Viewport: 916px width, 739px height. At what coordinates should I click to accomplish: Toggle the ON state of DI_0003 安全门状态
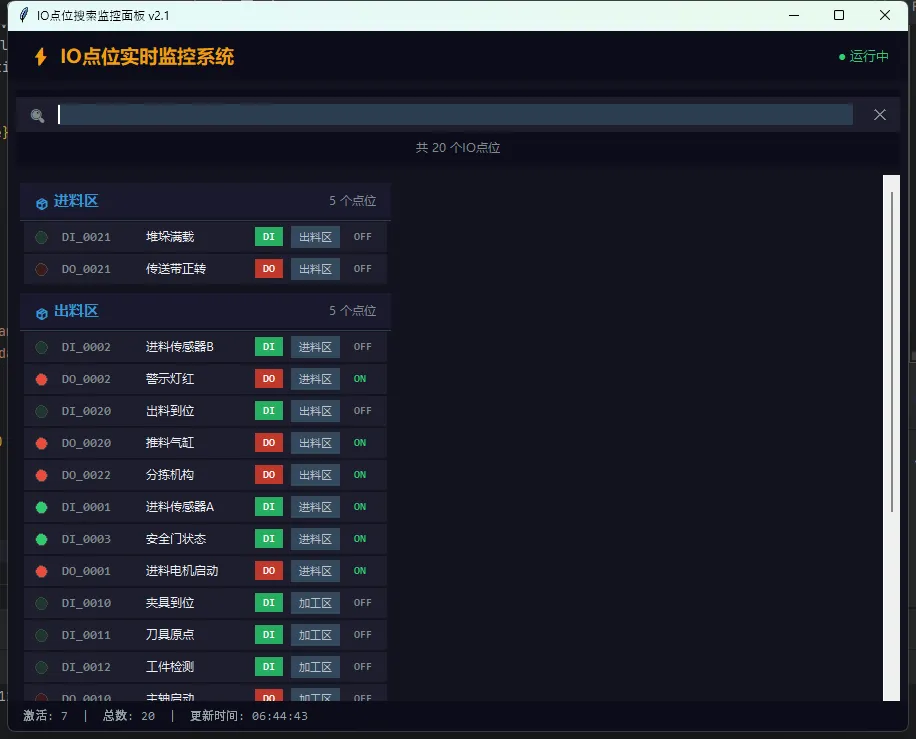360,539
